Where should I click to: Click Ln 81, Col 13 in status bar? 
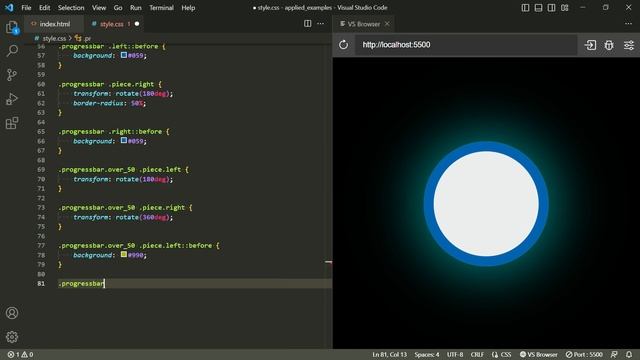pos(389,354)
